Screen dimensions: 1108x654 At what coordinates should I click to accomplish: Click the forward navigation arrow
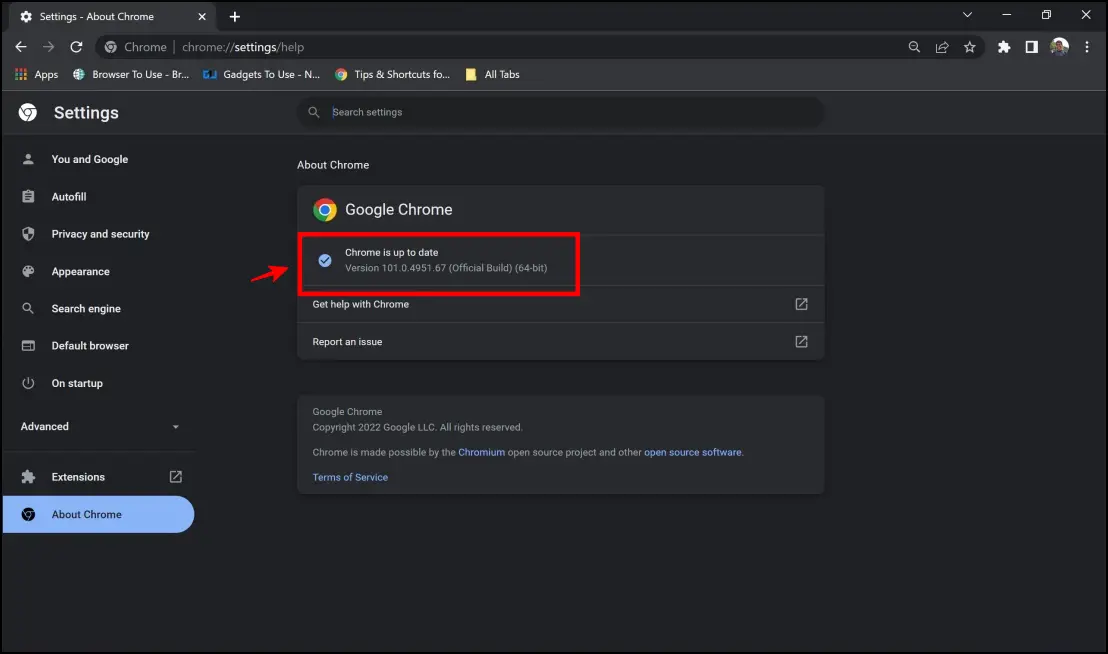pos(48,47)
